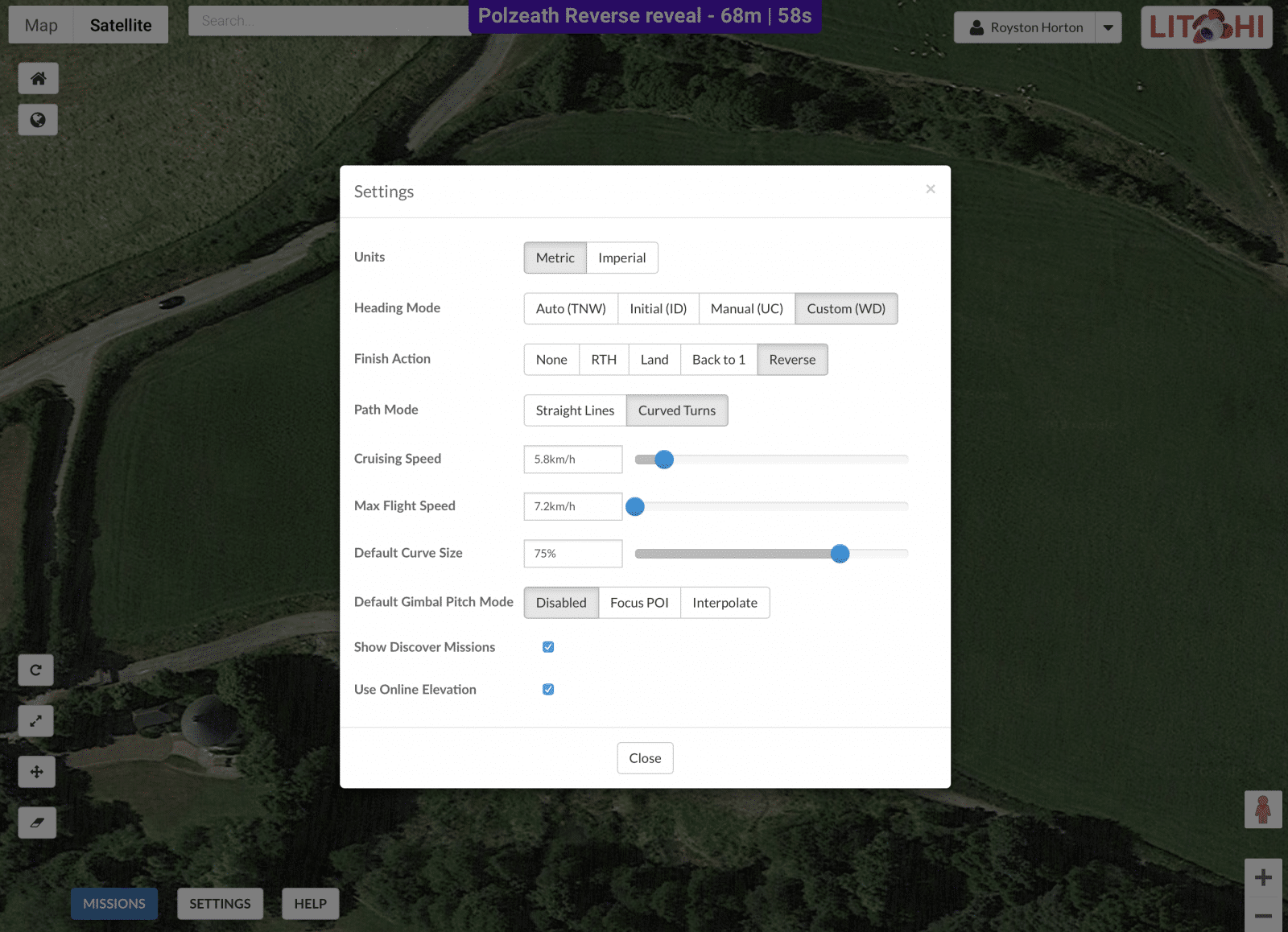This screenshot has height=932, width=1288.
Task: Click the Close button in Settings dialog
Action: coord(644,757)
